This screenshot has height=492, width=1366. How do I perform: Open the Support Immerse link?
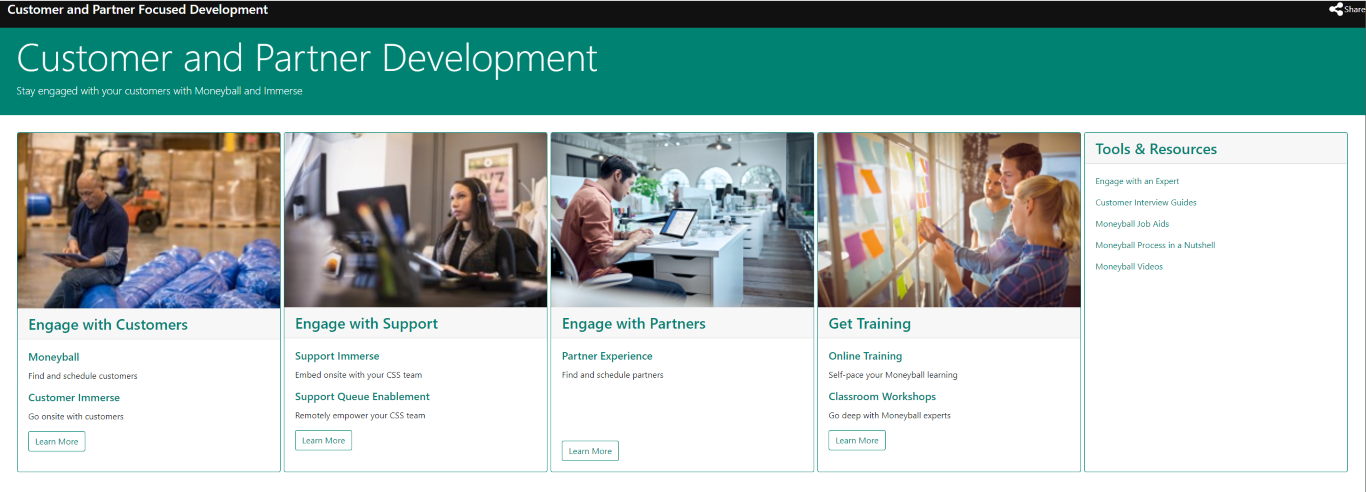[x=337, y=356]
